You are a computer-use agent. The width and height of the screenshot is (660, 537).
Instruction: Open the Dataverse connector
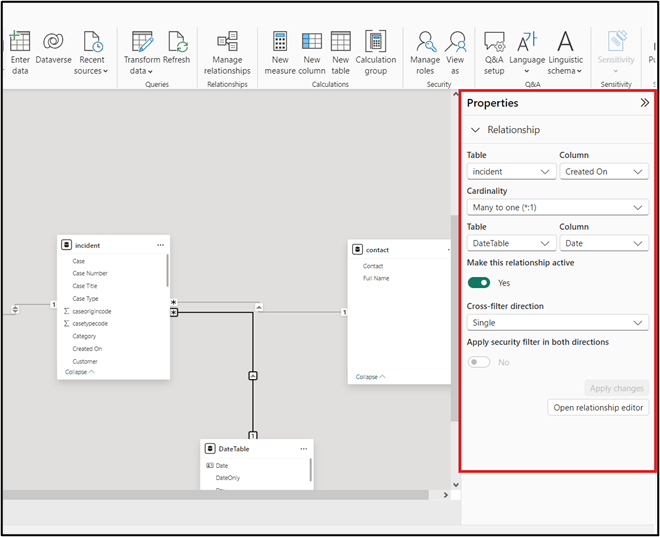[x=53, y=42]
